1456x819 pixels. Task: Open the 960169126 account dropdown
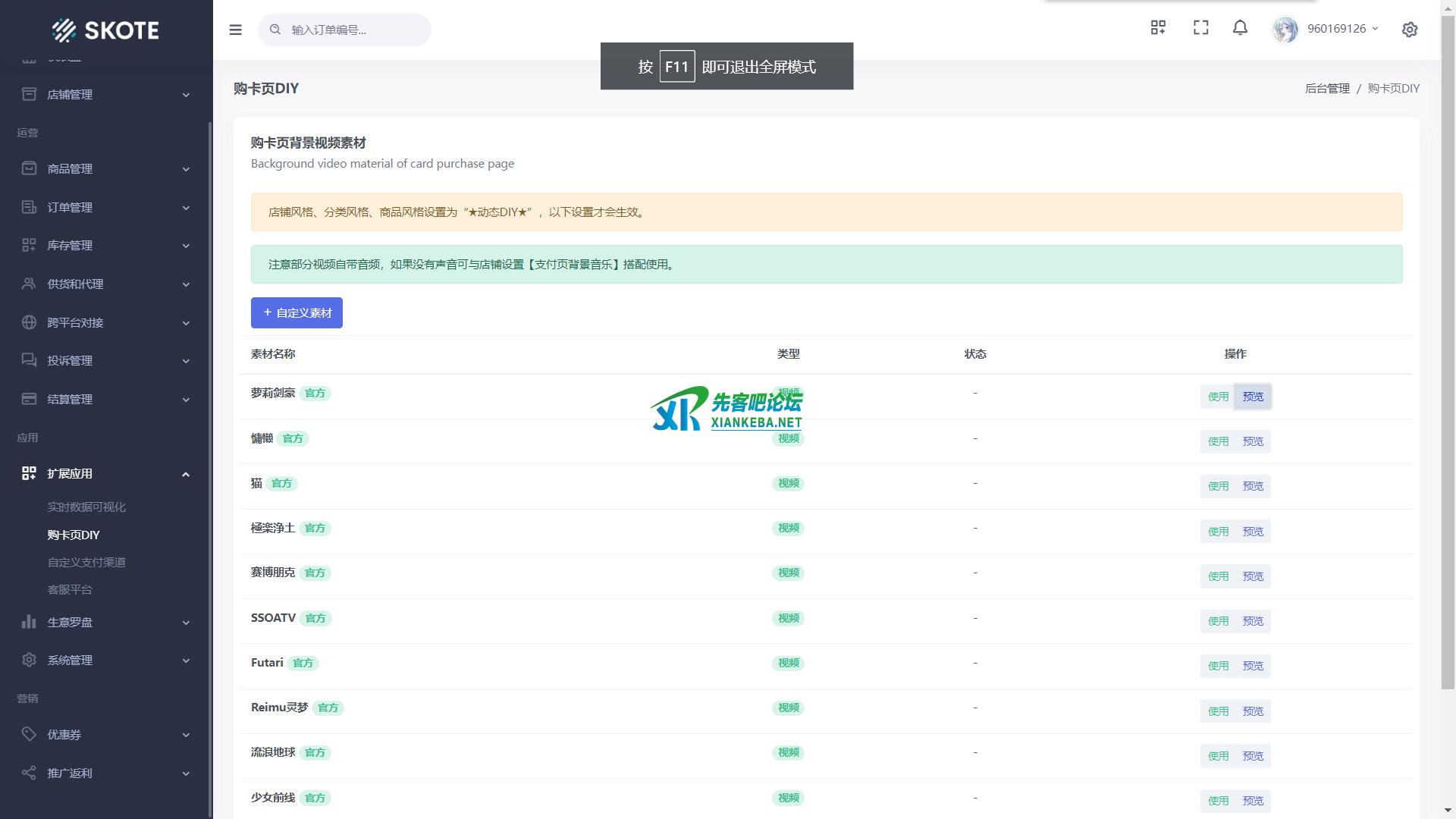[x=1342, y=29]
